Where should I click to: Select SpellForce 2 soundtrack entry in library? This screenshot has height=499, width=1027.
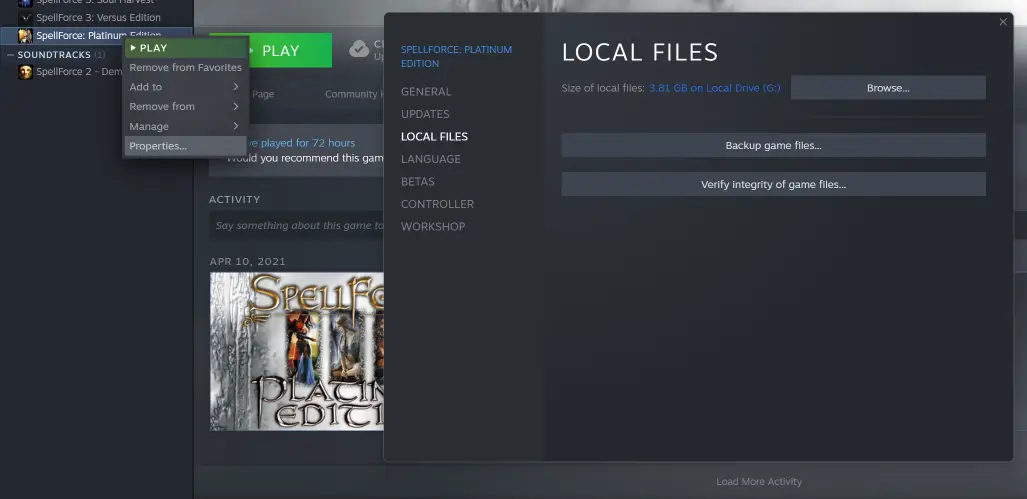[79, 72]
